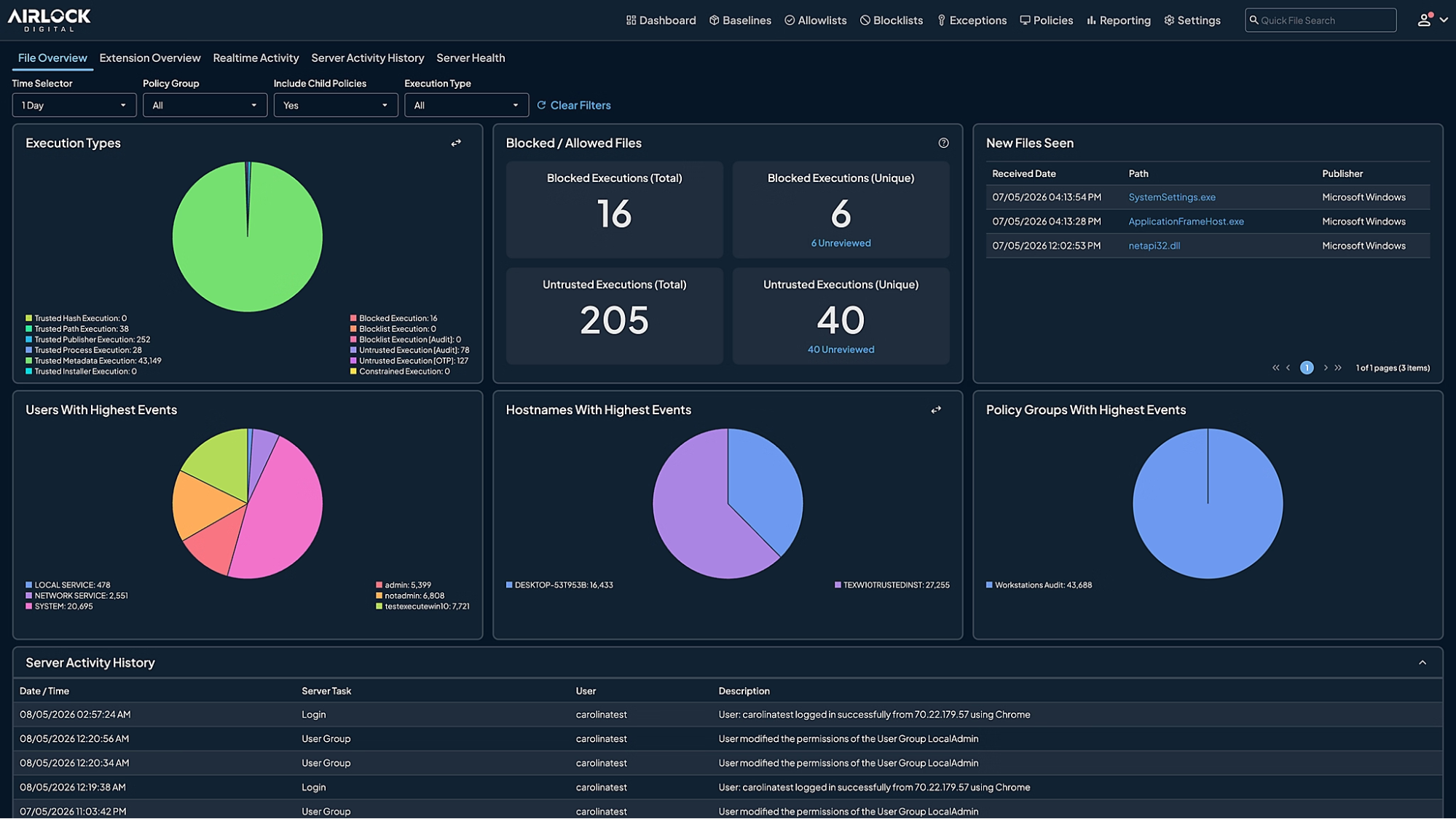Image resolution: width=1456 pixels, height=819 pixels.
Task: Switch Hostnames With Highest Events chart view
Action: coord(936,411)
